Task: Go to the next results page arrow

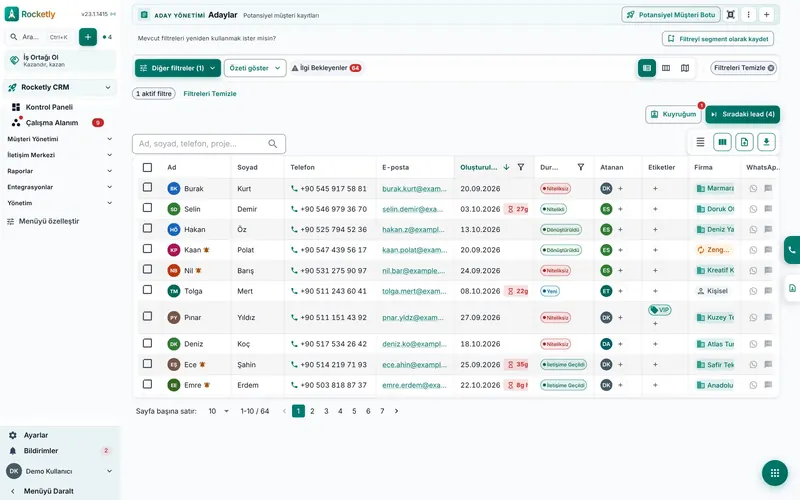Action: click(x=396, y=411)
